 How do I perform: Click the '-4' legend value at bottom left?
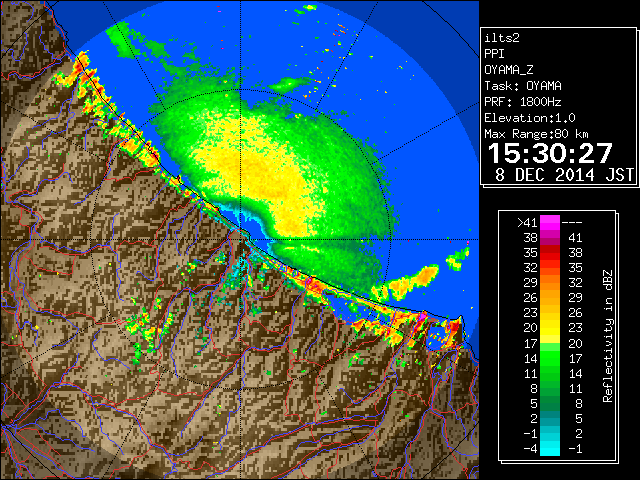coord(530,449)
